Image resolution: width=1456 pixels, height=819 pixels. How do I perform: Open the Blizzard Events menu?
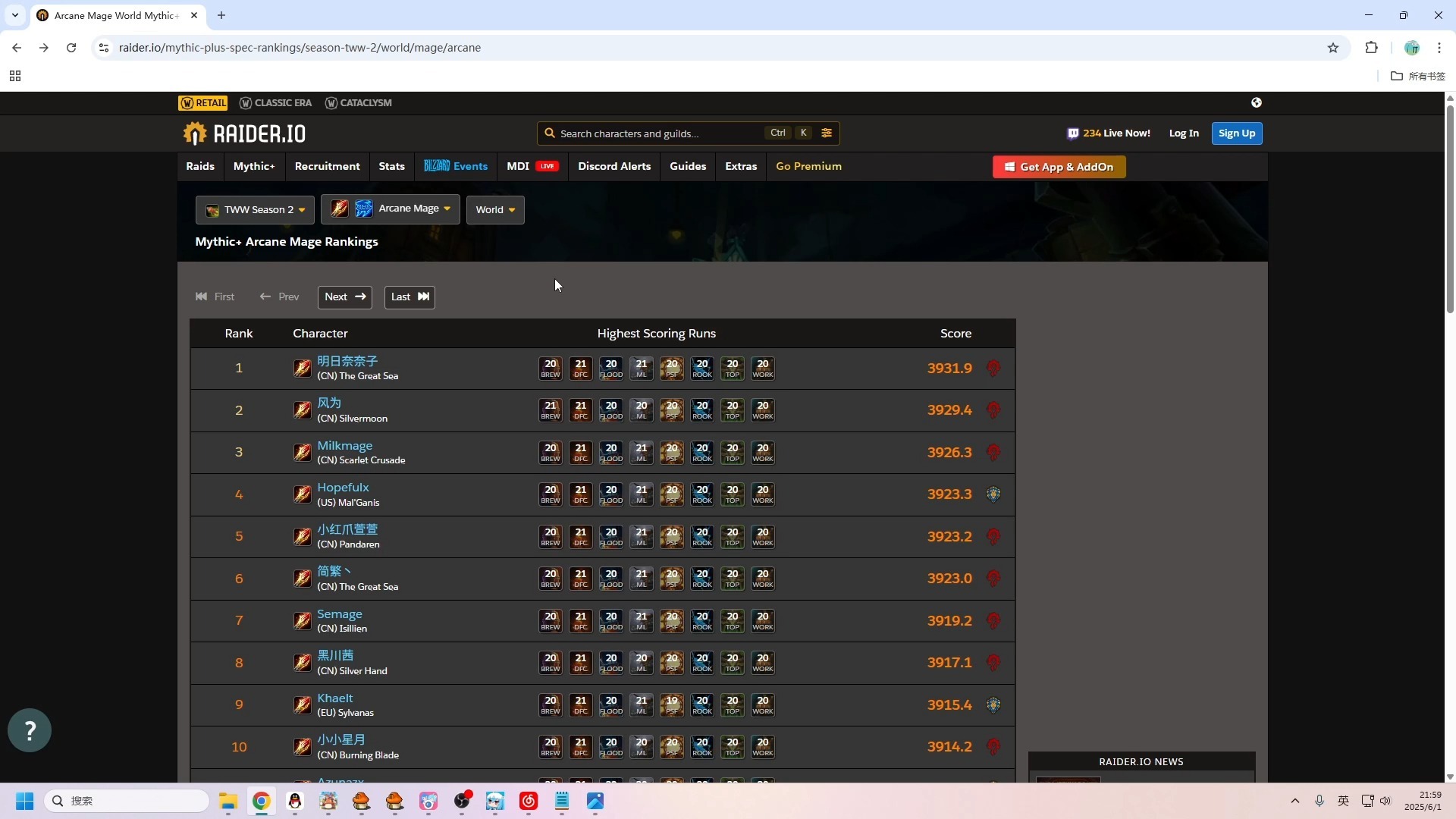456,166
